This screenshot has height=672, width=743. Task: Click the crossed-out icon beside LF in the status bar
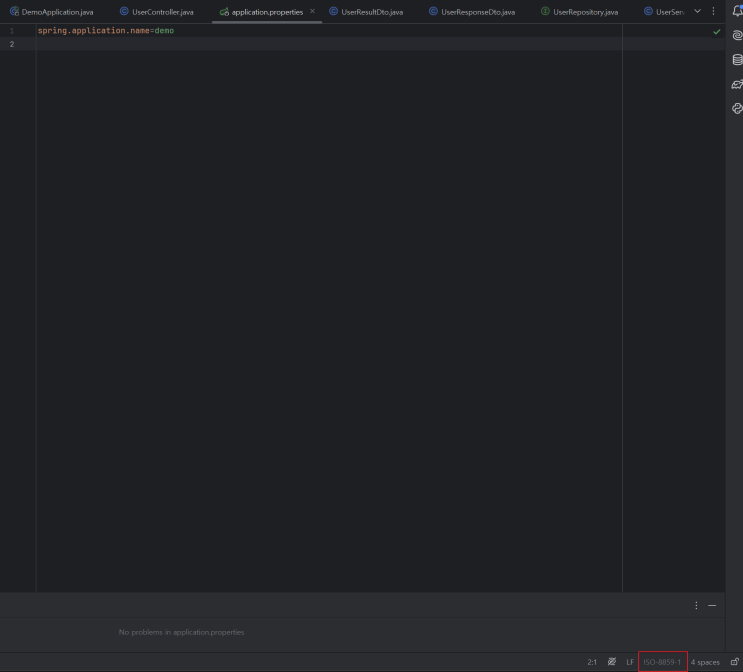point(612,662)
